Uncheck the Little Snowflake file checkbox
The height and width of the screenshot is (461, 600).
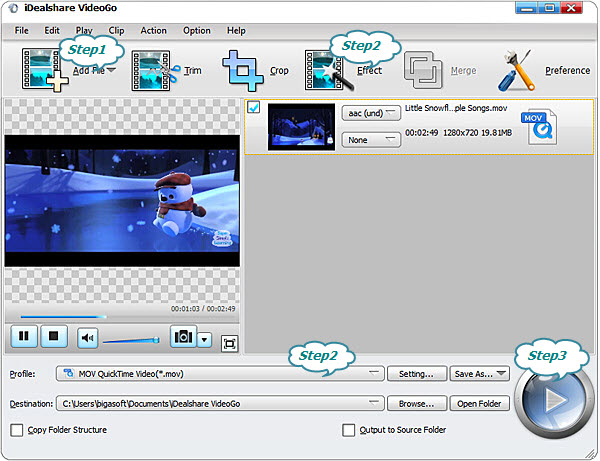click(254, 107)
